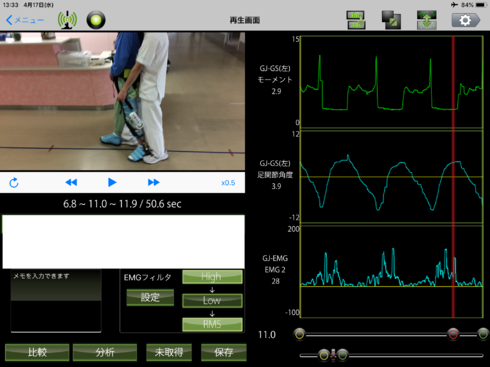Click the green モーメント graph
Image resolution: width=490 pixels, height=367 pixels.
pyautogui.click(x=391, y=82)
